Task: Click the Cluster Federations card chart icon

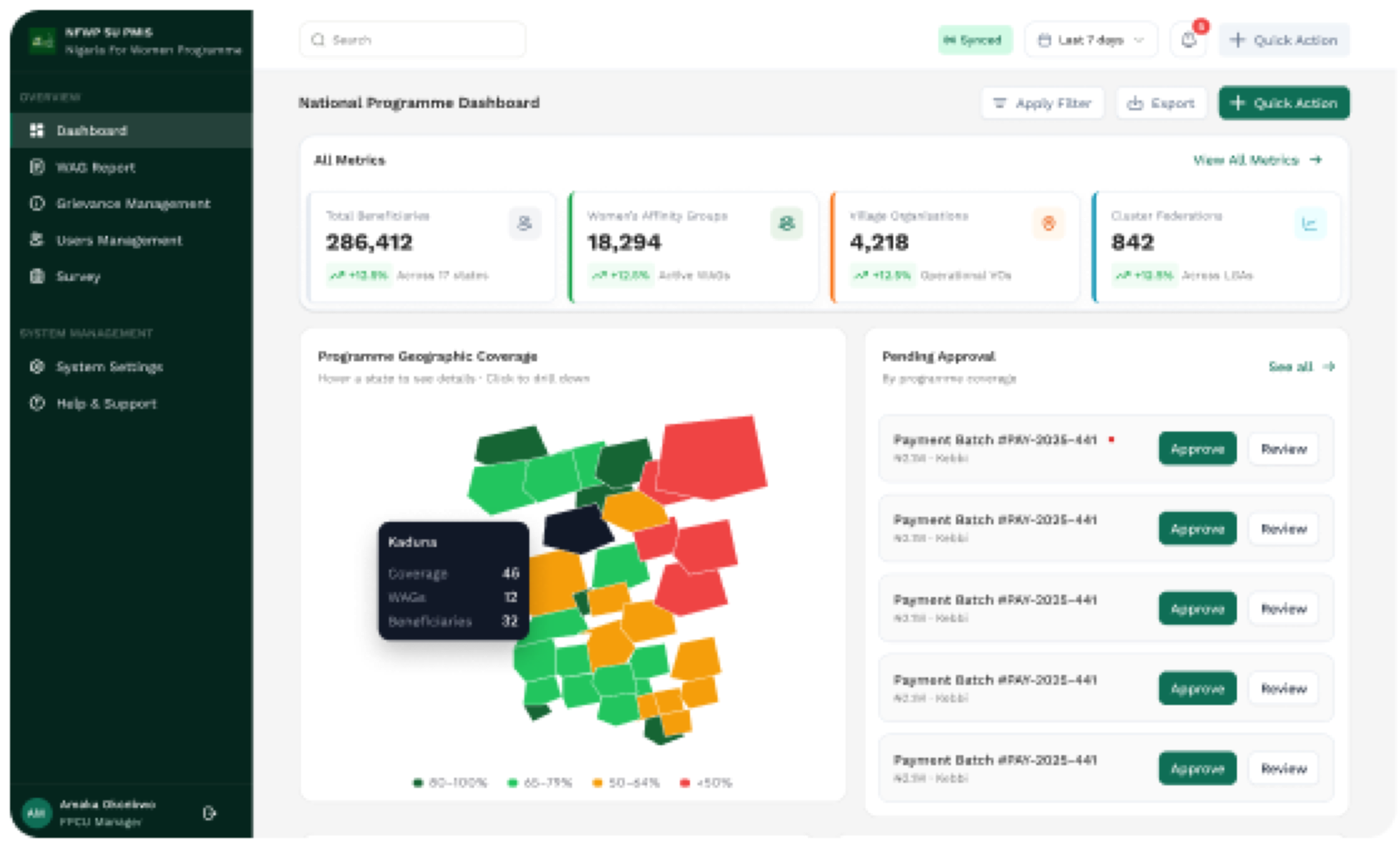Action: (1310, 223)
